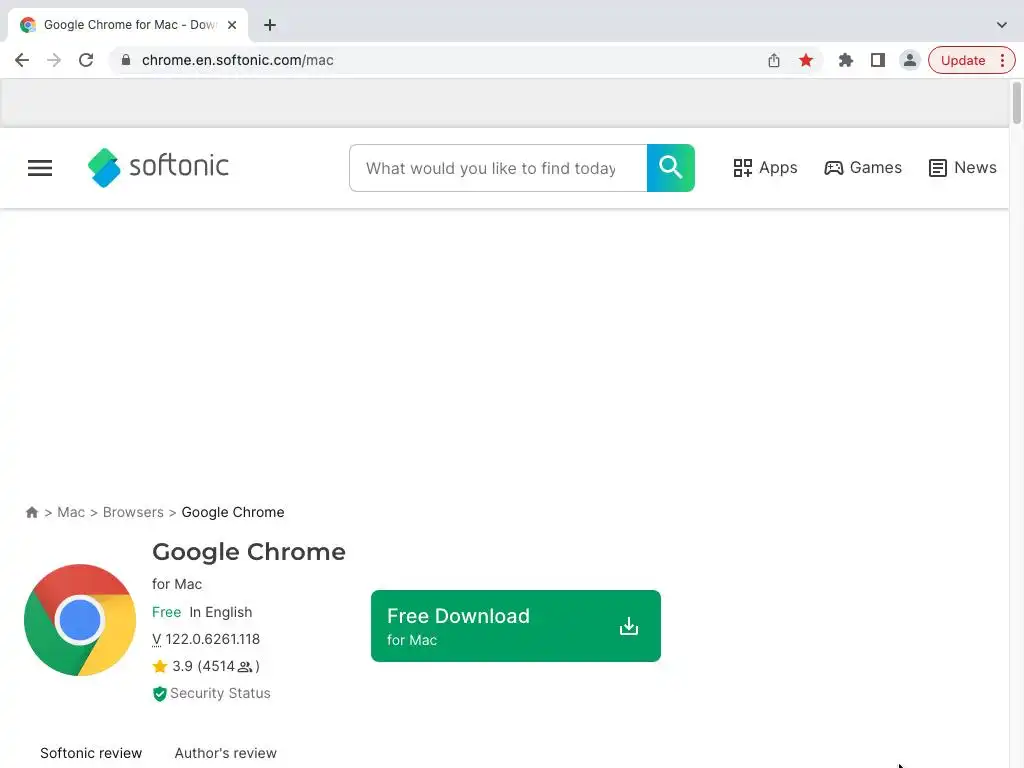
Task: Open the Games section
Action: coord(863,168)
